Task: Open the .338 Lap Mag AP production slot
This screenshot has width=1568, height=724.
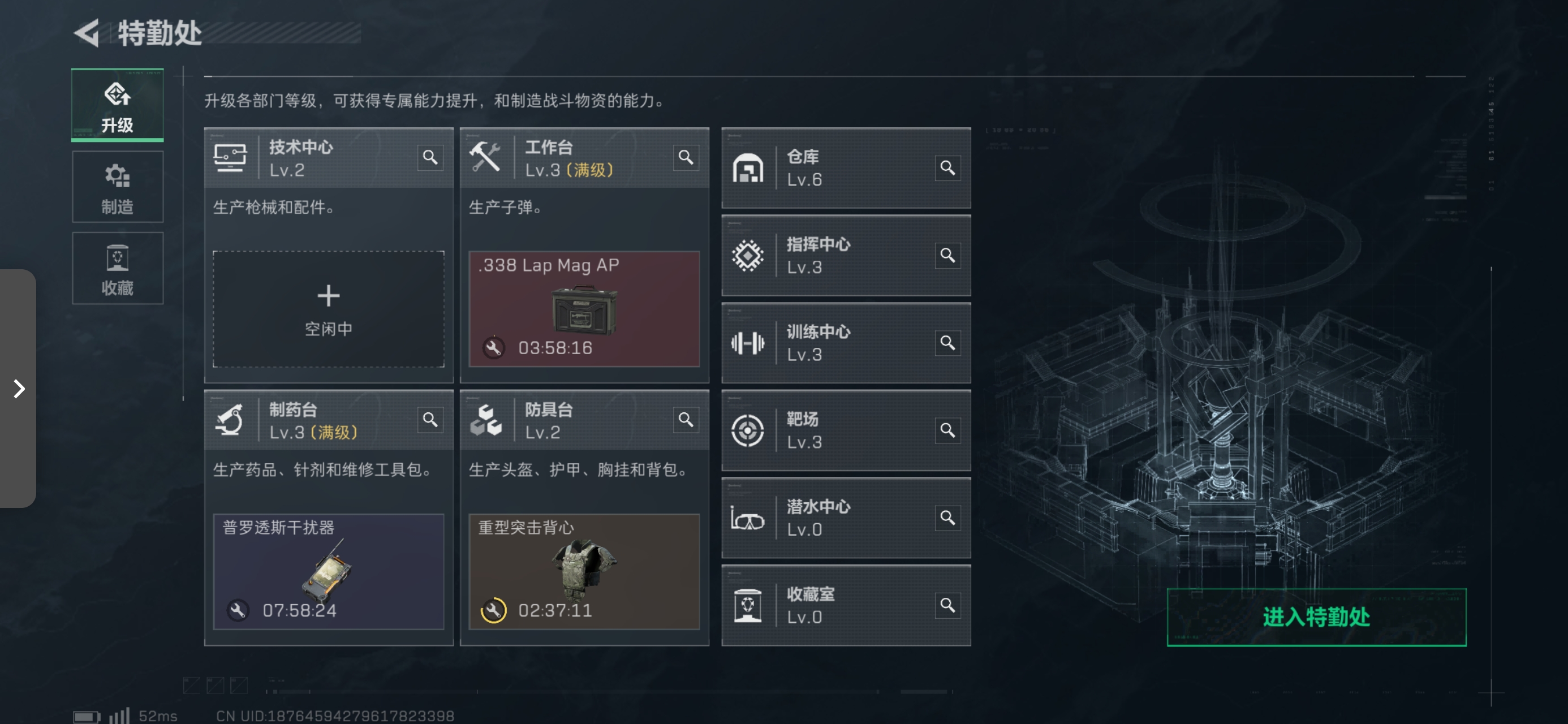Action: (x=584, y=309)
